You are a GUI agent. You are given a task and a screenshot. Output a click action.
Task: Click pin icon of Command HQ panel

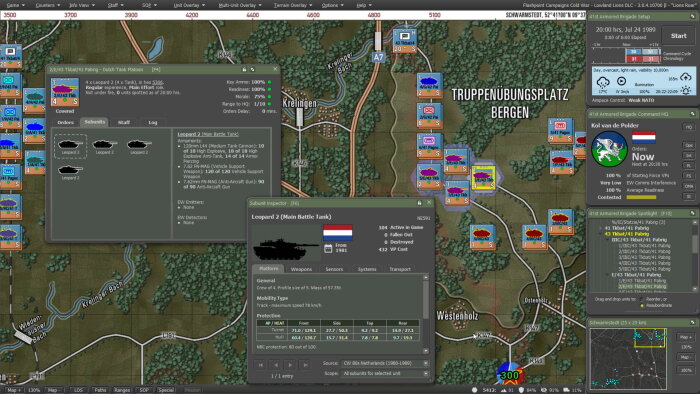pos(692,114)
